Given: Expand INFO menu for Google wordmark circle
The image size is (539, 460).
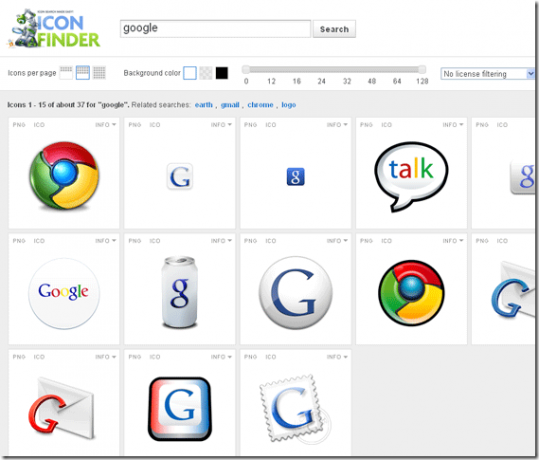Looking at the screenshot, I should (106, 241).
